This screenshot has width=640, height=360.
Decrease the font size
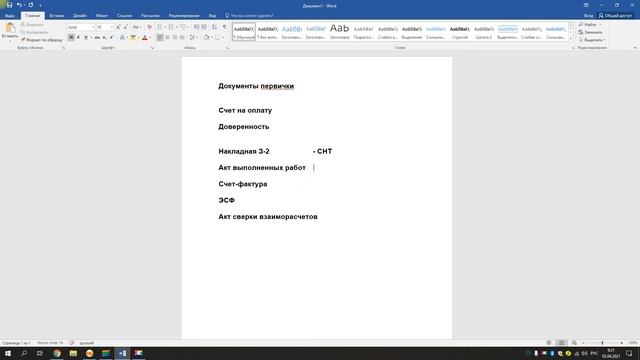tap(125, 27)
